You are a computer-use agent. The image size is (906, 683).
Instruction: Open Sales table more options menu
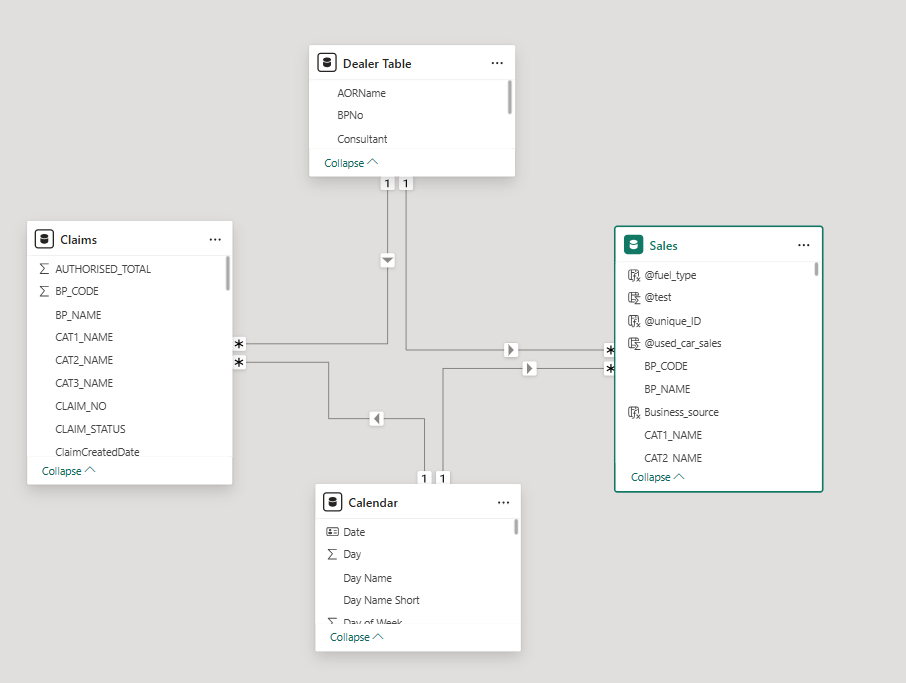[804, 245]
